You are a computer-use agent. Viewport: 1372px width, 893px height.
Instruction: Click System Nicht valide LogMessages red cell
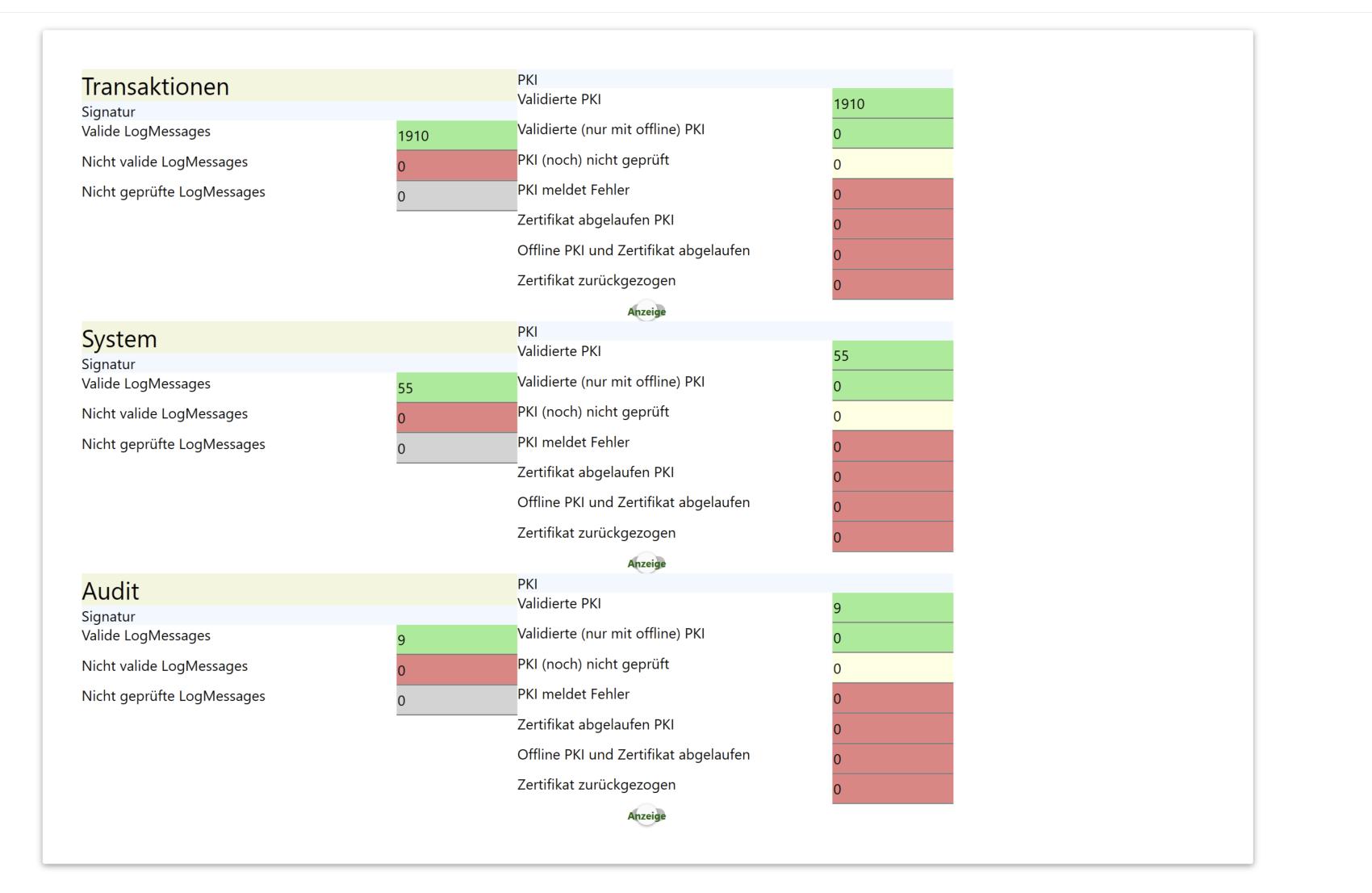[457, 417]
